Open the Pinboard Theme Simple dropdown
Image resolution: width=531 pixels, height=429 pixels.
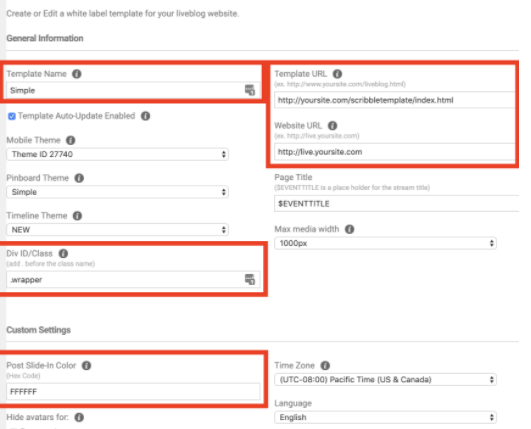point(118,192)
